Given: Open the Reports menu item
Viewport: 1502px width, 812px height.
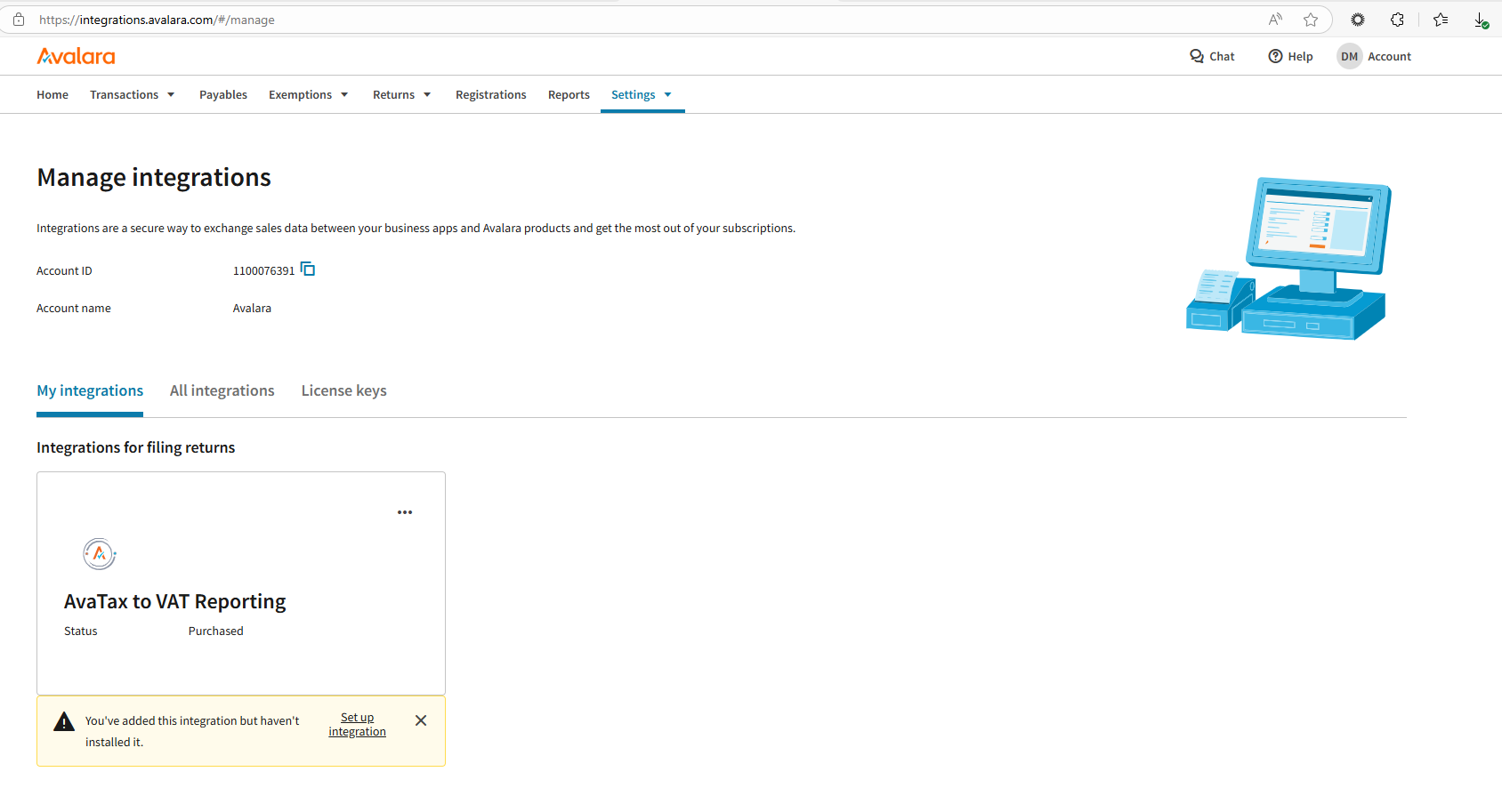Looking at the screenshot, I should [x=569, y=94].
